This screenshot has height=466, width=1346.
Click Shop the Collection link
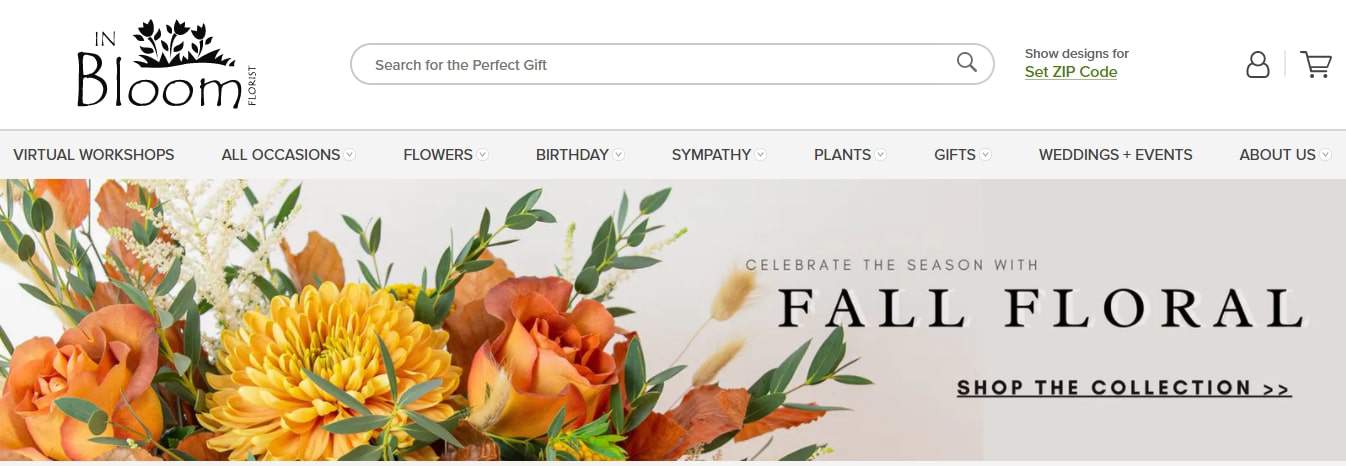pos(1123,388)
